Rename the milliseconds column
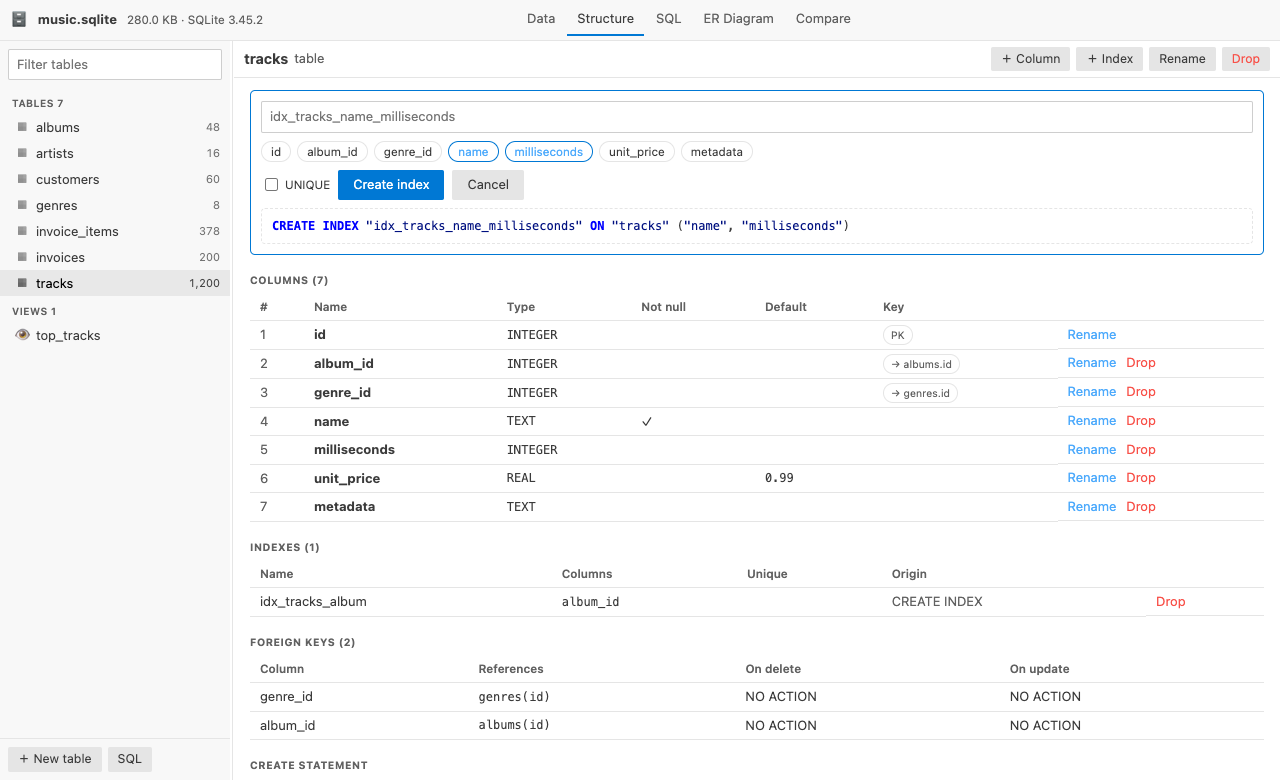Screen dimensions: 1280x780 1091,450
